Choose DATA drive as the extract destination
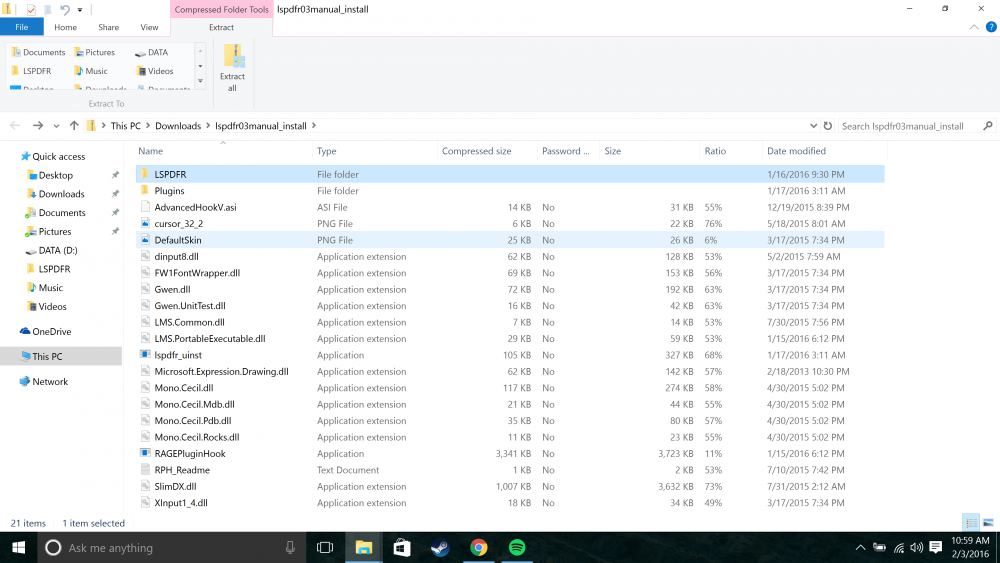The height and width of the screenshot is (563, 1000). 152,52
